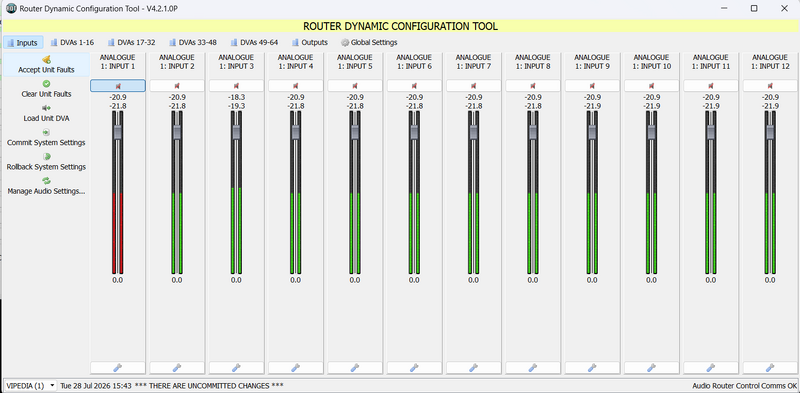Toggle mute on INPUT 12
Image resolution: width=800 pixels, height=393 pixels.
coord(770,86)
